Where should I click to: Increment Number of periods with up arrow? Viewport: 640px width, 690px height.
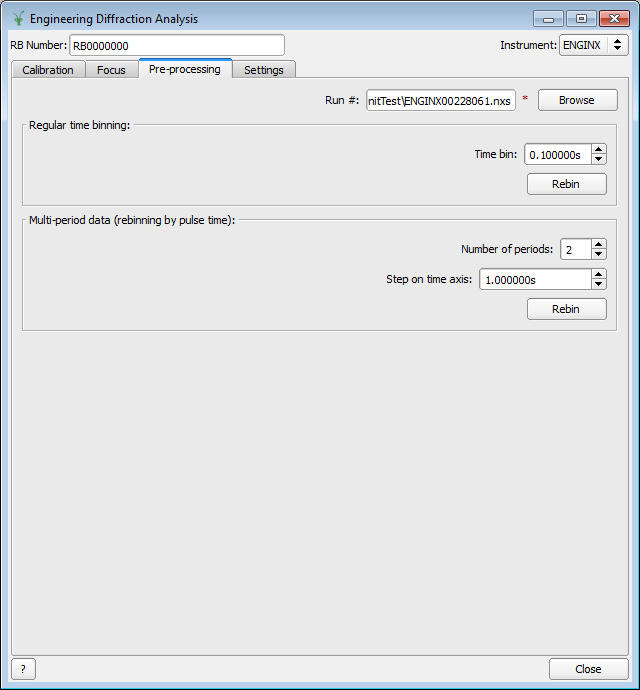(598, 244)
